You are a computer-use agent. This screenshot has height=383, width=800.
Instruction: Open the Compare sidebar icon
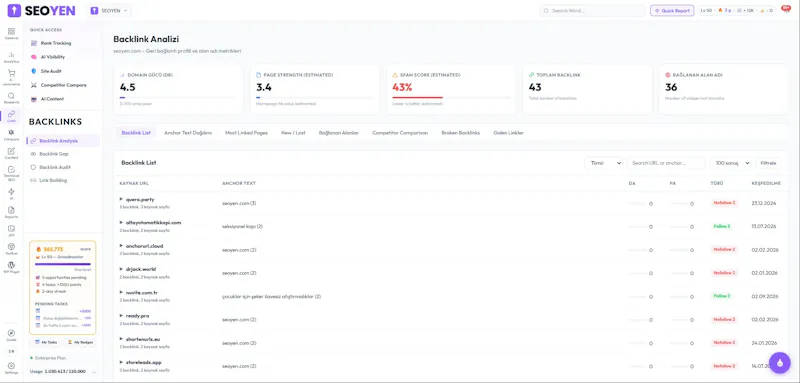coord(11,135)
